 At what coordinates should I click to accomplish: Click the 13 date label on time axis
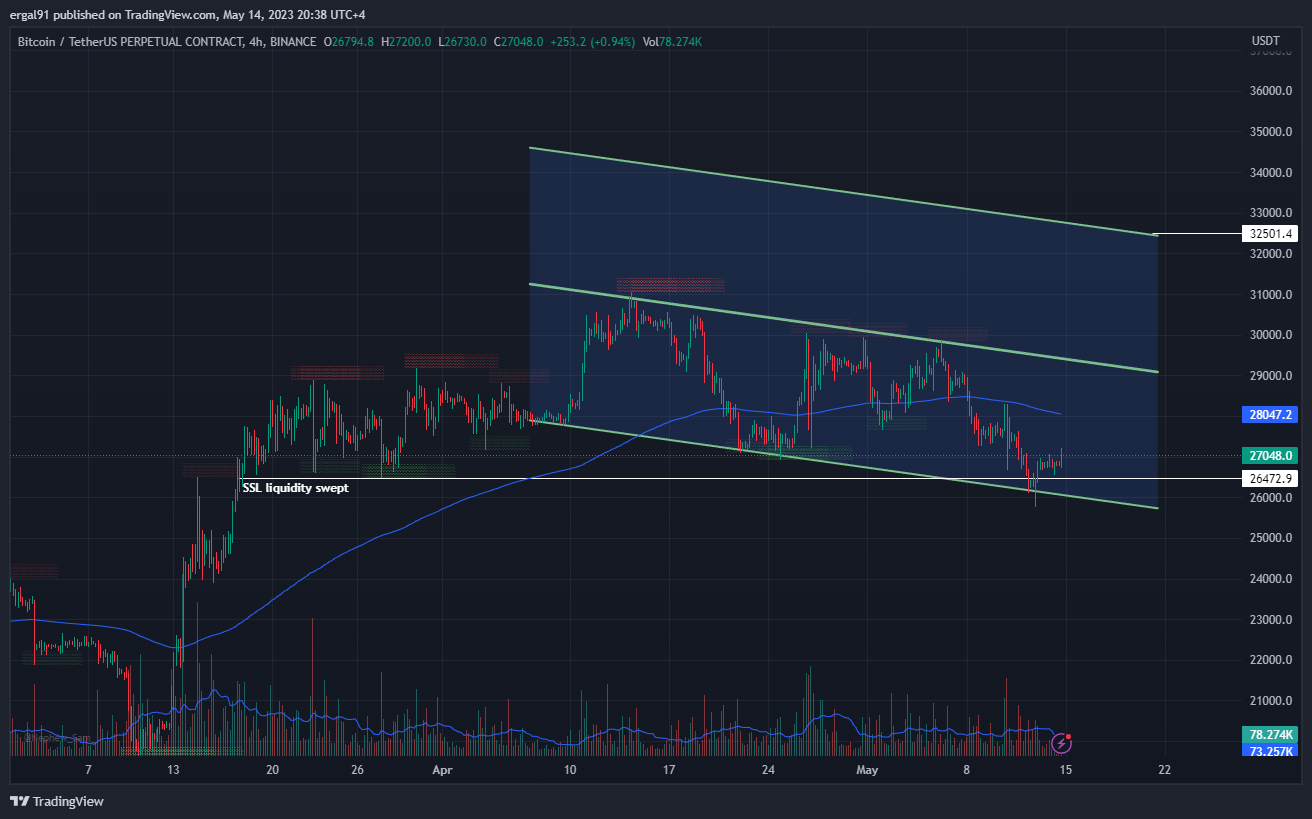pos(173,770)
